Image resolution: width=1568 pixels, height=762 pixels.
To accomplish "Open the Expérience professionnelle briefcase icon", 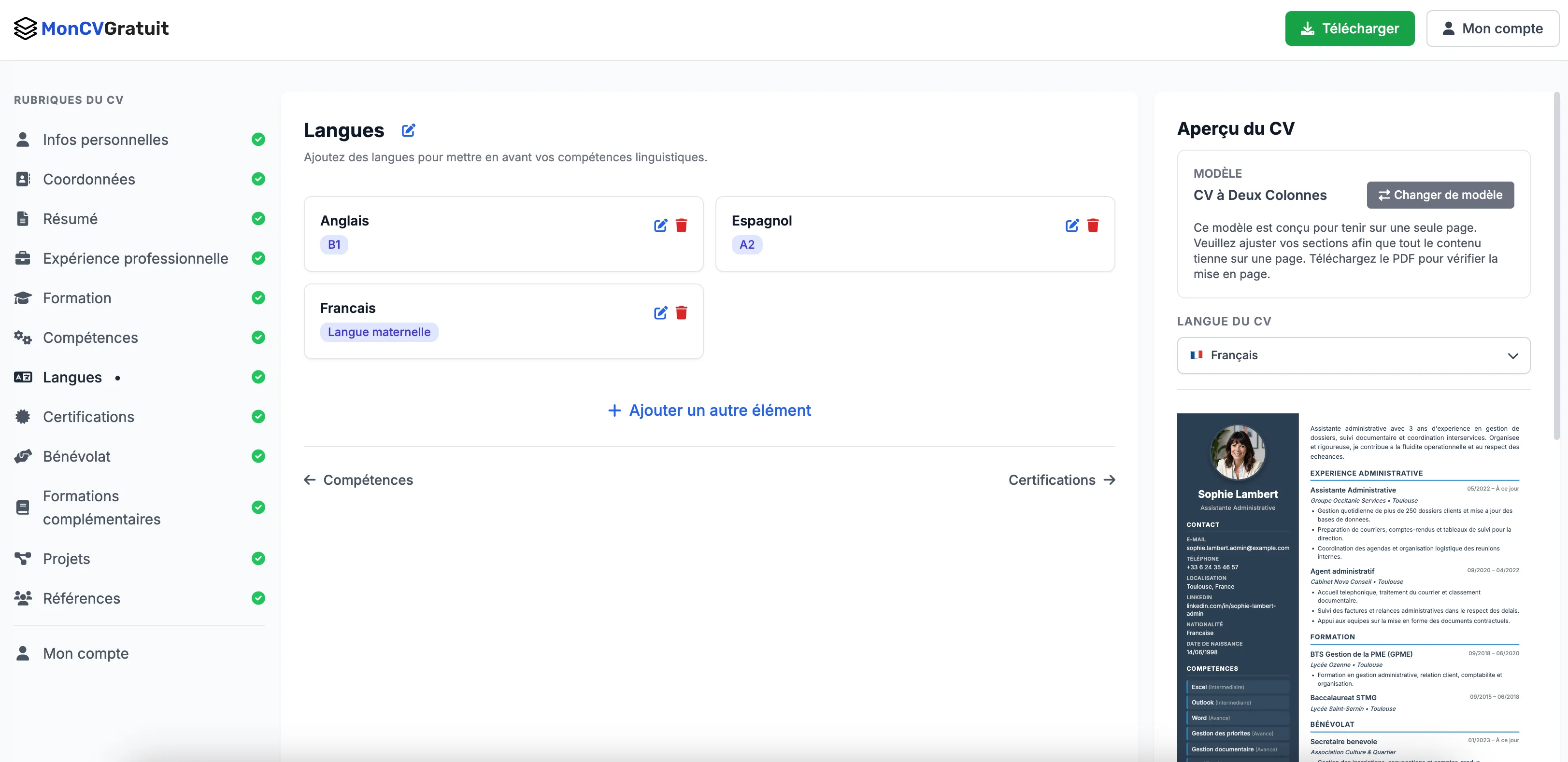I will coord(23,258).
